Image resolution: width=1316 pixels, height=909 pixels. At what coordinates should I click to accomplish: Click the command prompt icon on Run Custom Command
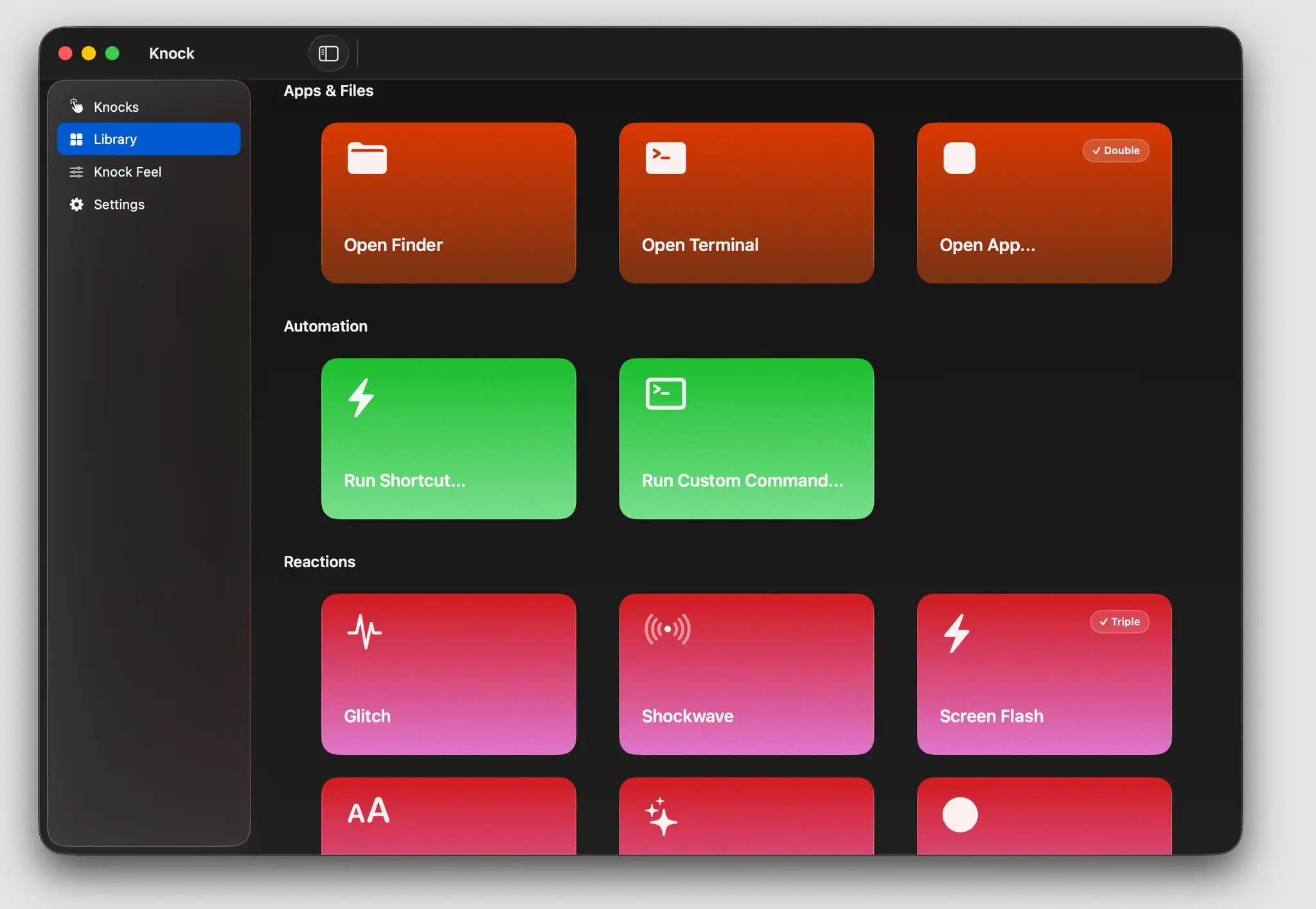click(x=666, y=393)
